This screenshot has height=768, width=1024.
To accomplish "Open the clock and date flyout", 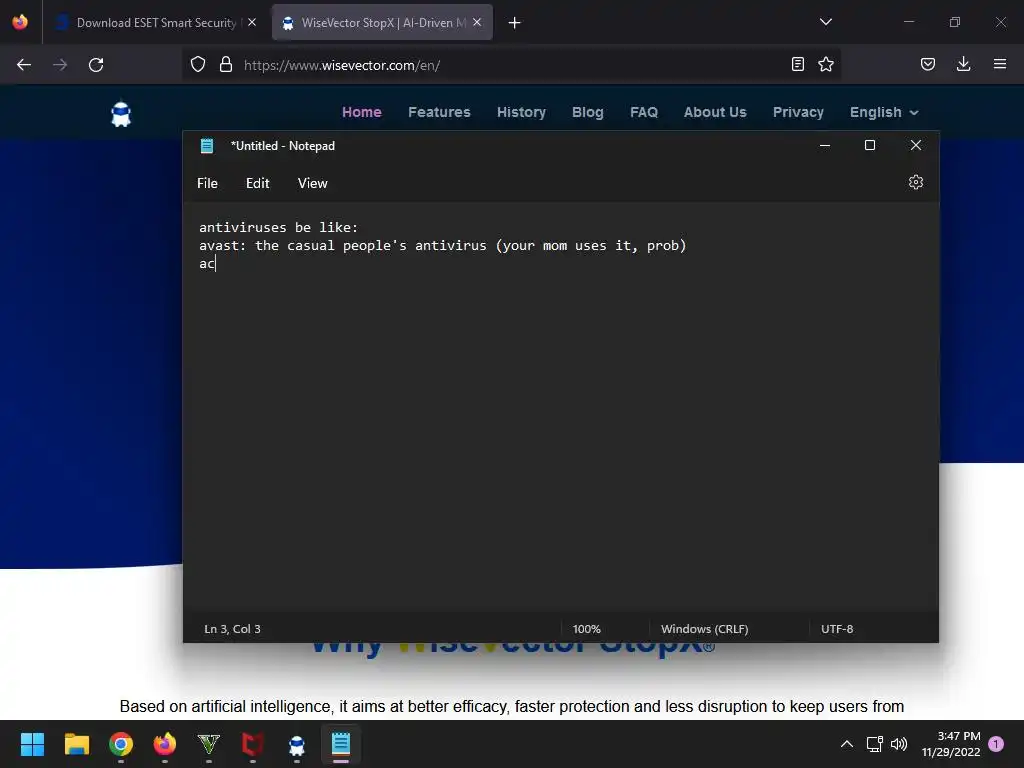I will pos(951,744).
